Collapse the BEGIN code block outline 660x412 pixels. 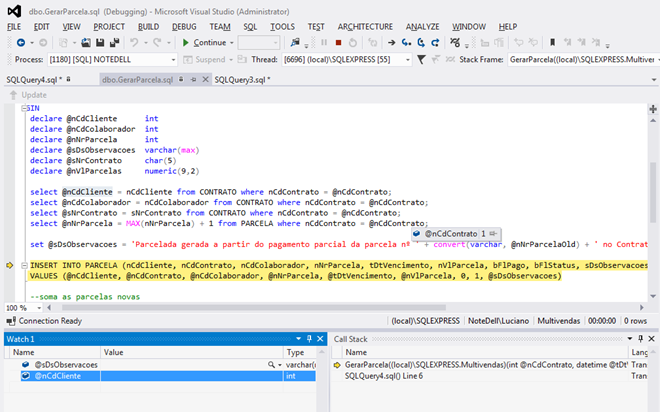tap(23, 107)
